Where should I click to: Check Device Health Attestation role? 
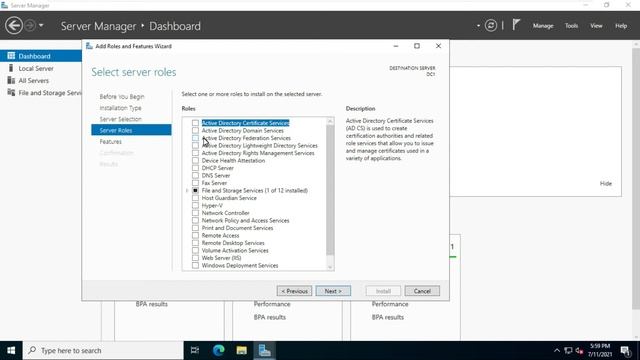[195, 160]
